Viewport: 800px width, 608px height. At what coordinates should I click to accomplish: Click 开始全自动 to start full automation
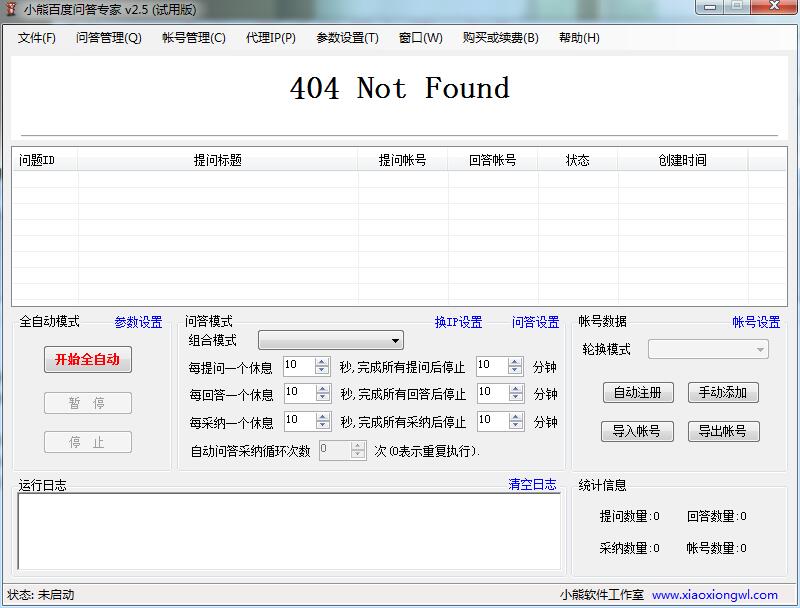pos(87,360)
